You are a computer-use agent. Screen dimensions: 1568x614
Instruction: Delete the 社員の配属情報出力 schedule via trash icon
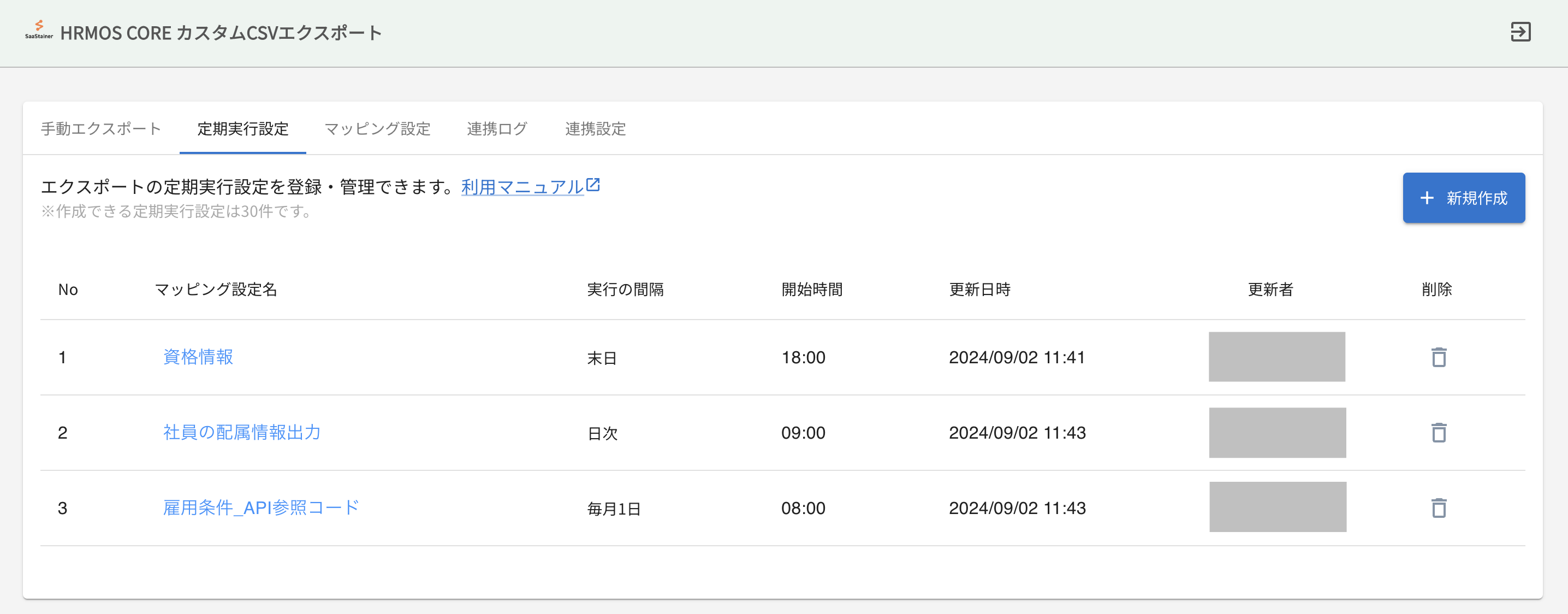[1439, 433]
